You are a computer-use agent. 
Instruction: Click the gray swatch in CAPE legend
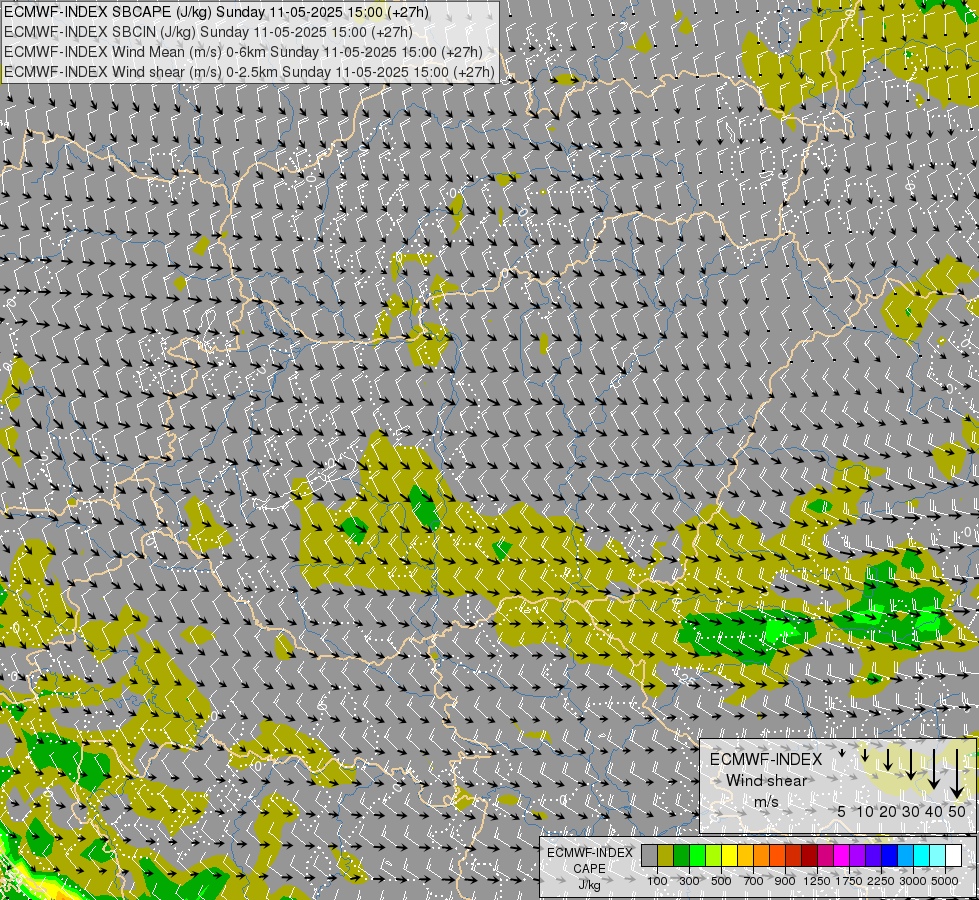pos(649,855)
